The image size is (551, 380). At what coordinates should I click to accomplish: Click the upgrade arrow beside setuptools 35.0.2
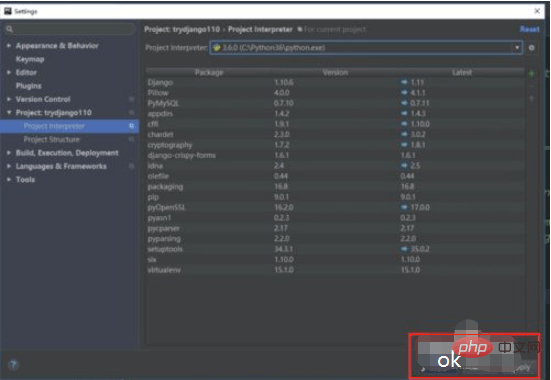point(404,249)
